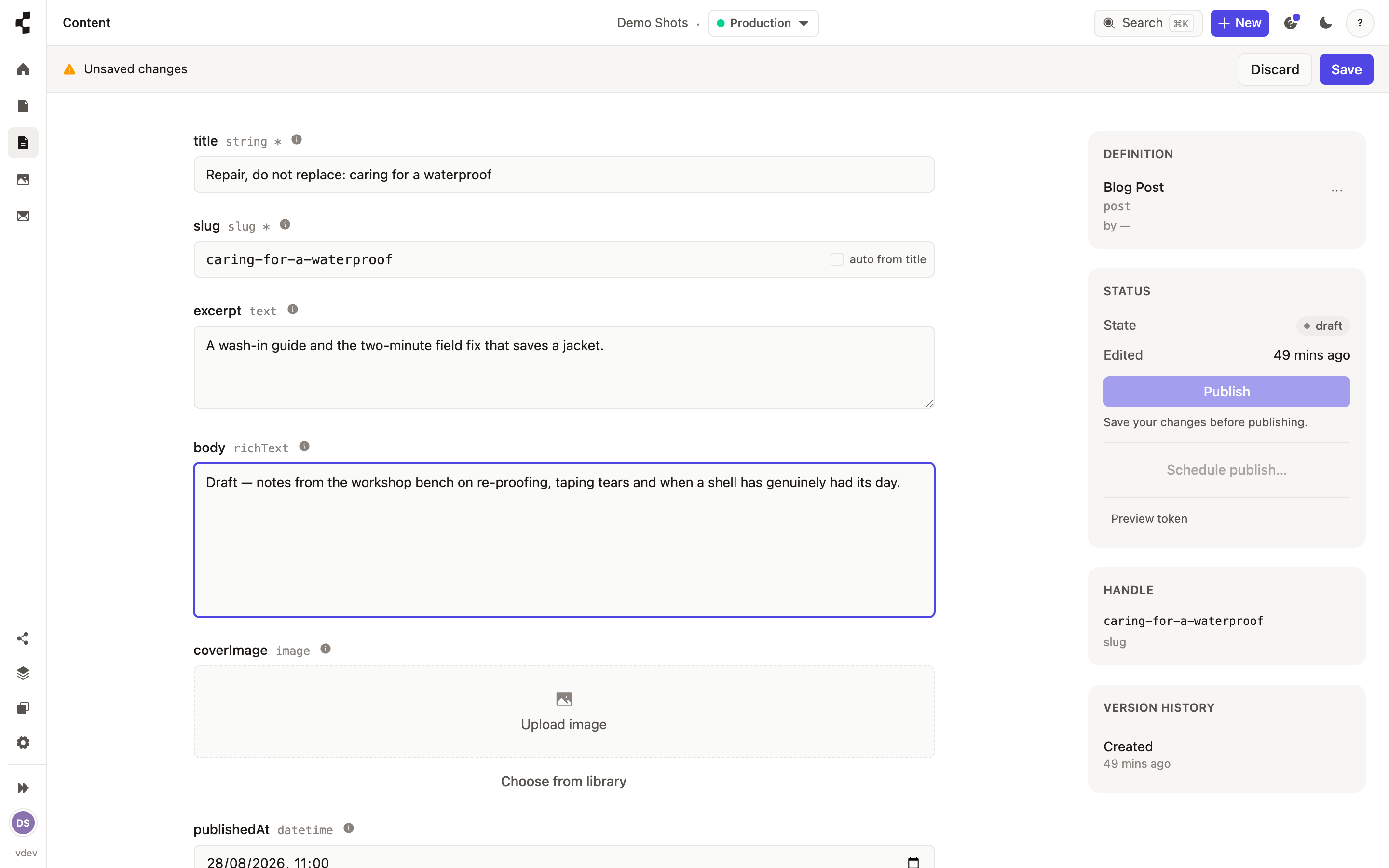1389x868 pixels.
Task: Show info for the coverImage field
Action: click(326, 649)
